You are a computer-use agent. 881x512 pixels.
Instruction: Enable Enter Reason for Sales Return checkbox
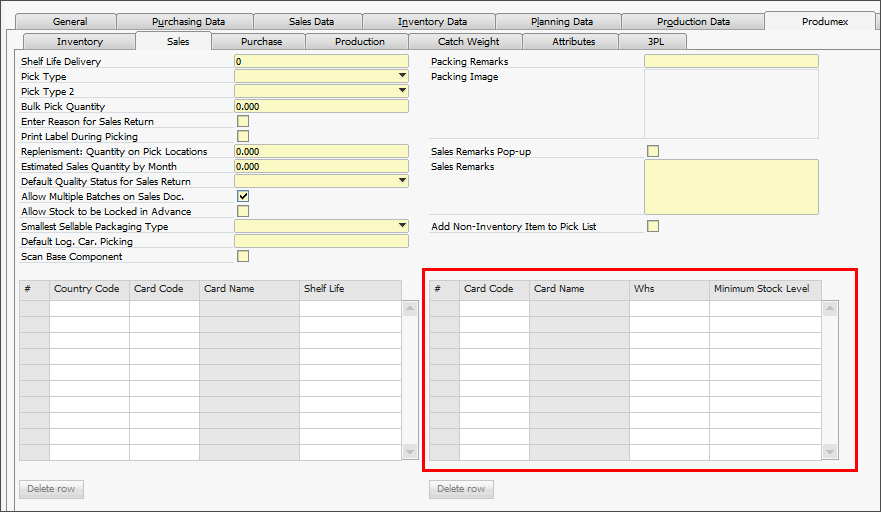[243, 121]
